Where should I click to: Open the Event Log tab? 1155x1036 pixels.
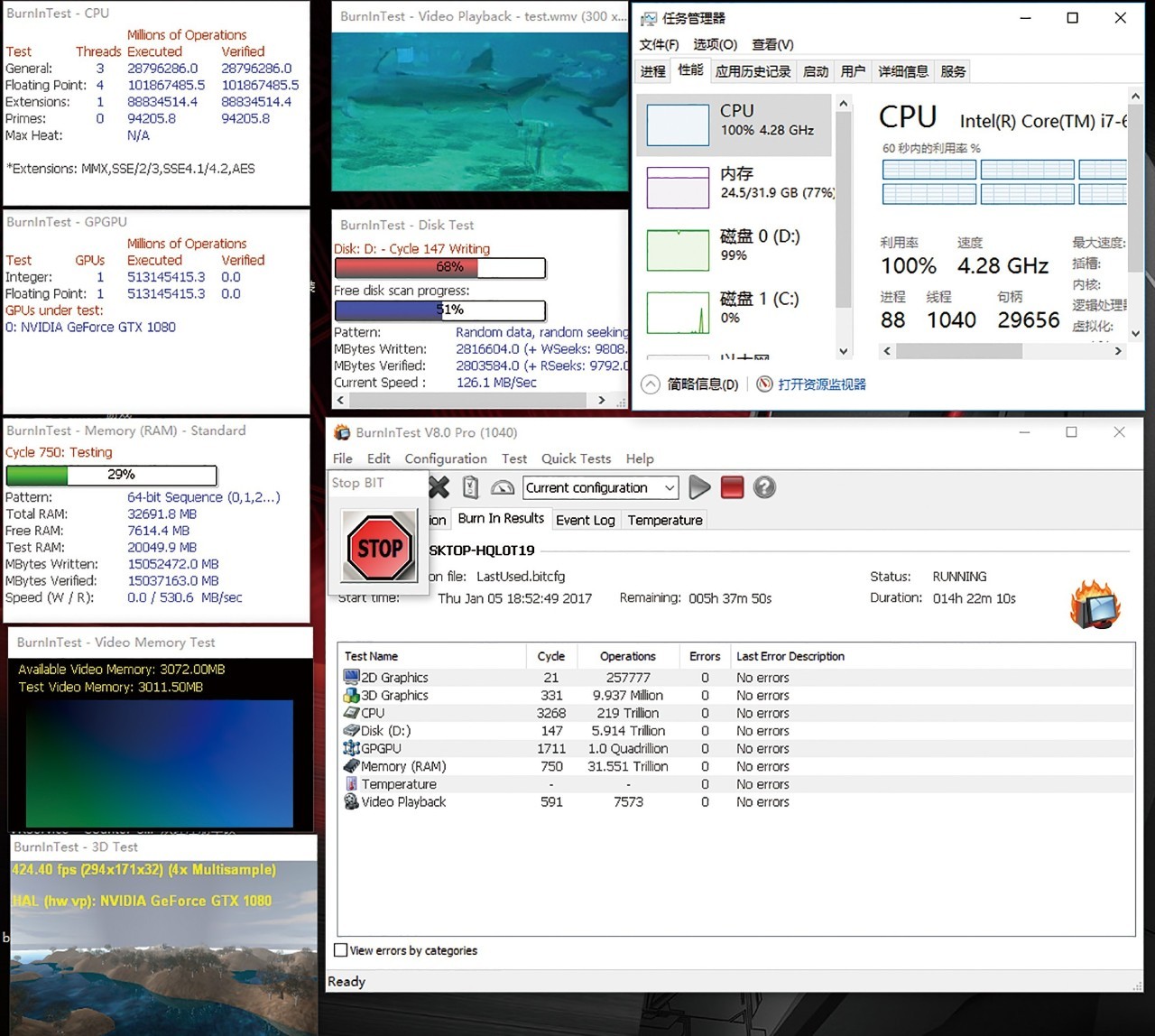point(585,520)
